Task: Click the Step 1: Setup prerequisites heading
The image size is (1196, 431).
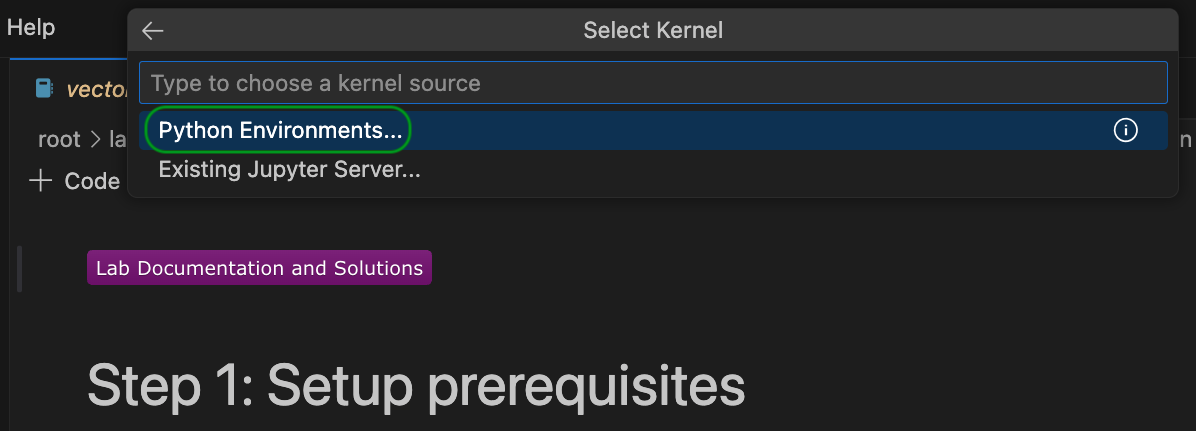Action: (x=416, y=385)
